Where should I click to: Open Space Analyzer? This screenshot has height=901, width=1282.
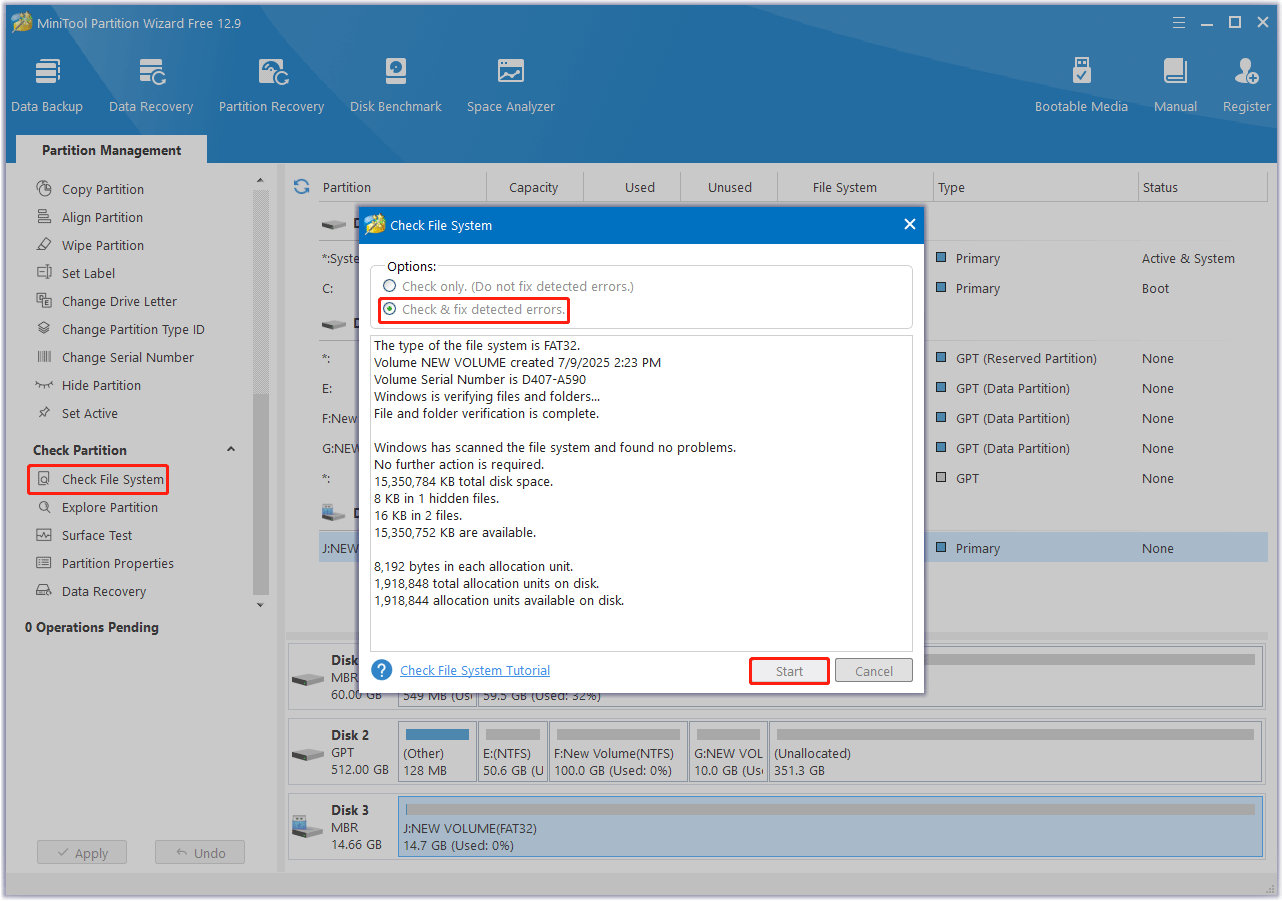[x=511, y=84]
